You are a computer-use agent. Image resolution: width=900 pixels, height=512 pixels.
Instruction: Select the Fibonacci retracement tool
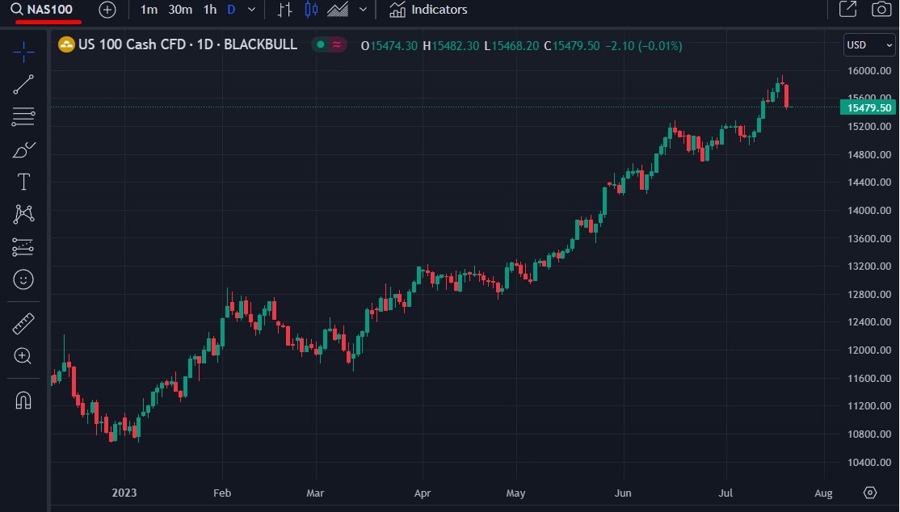tap(24, 117)
